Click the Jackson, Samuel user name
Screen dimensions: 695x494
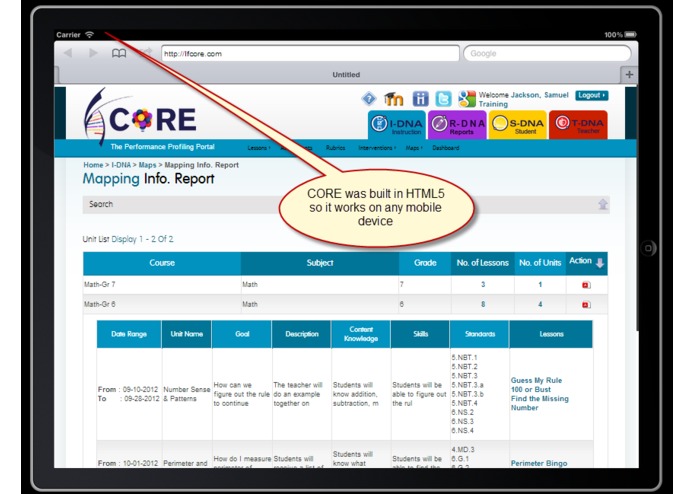pyautogui.click(x=539, y=95)
